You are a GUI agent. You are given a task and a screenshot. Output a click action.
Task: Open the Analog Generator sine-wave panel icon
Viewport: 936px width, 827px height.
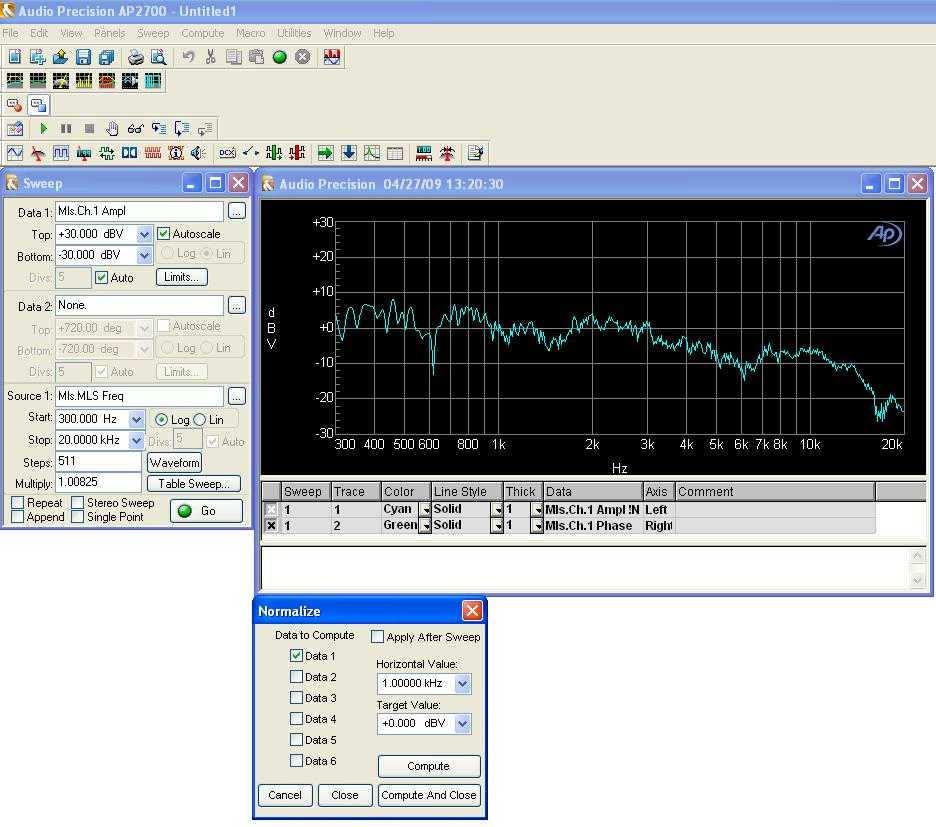coord(14,153)
